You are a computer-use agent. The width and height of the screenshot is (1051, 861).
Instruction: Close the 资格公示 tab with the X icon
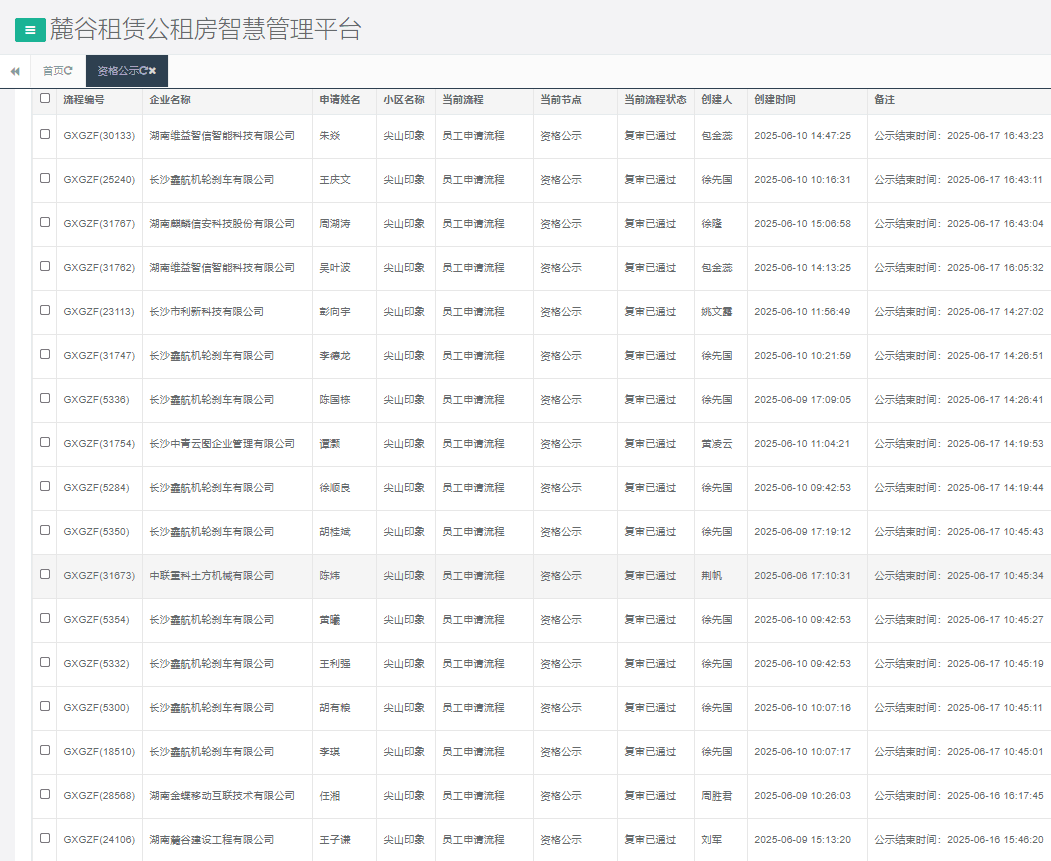(153, 71)
